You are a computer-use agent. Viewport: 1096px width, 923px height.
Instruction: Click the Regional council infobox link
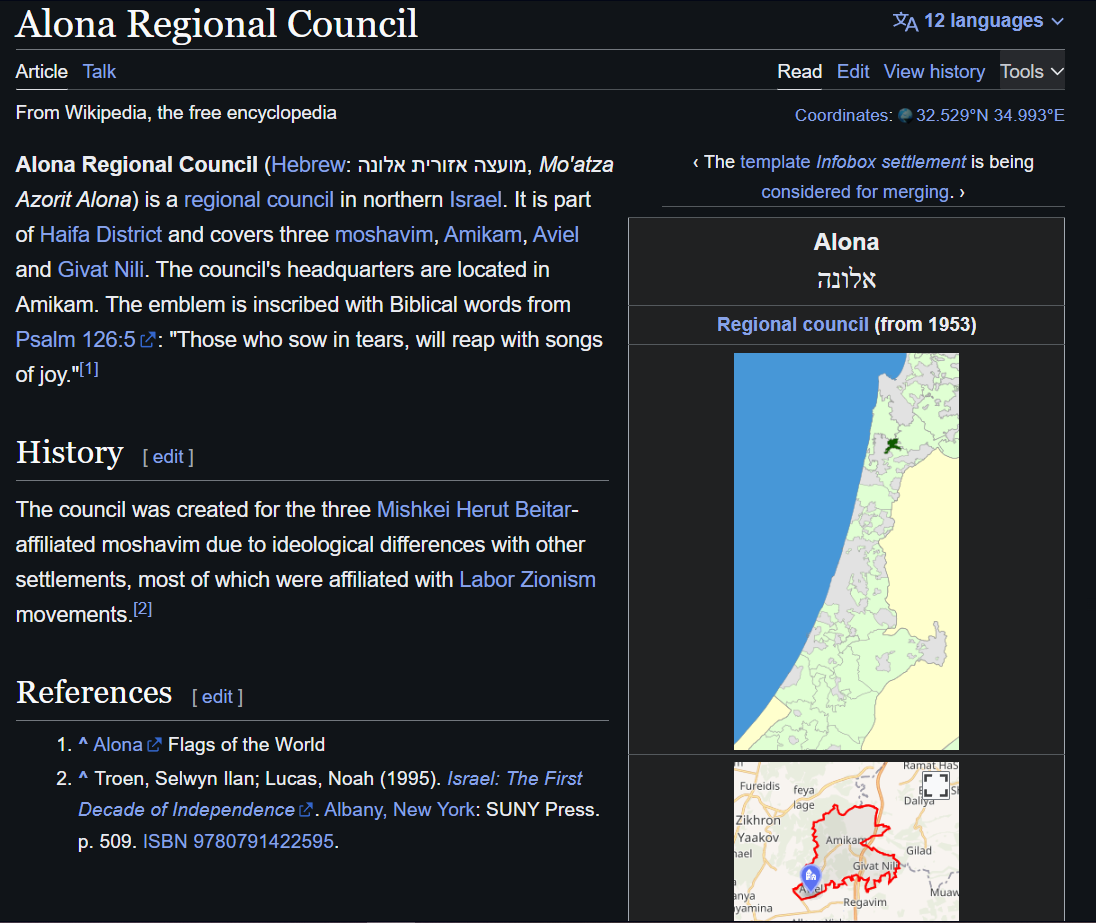pyautogui.click(x=793, y=324)
